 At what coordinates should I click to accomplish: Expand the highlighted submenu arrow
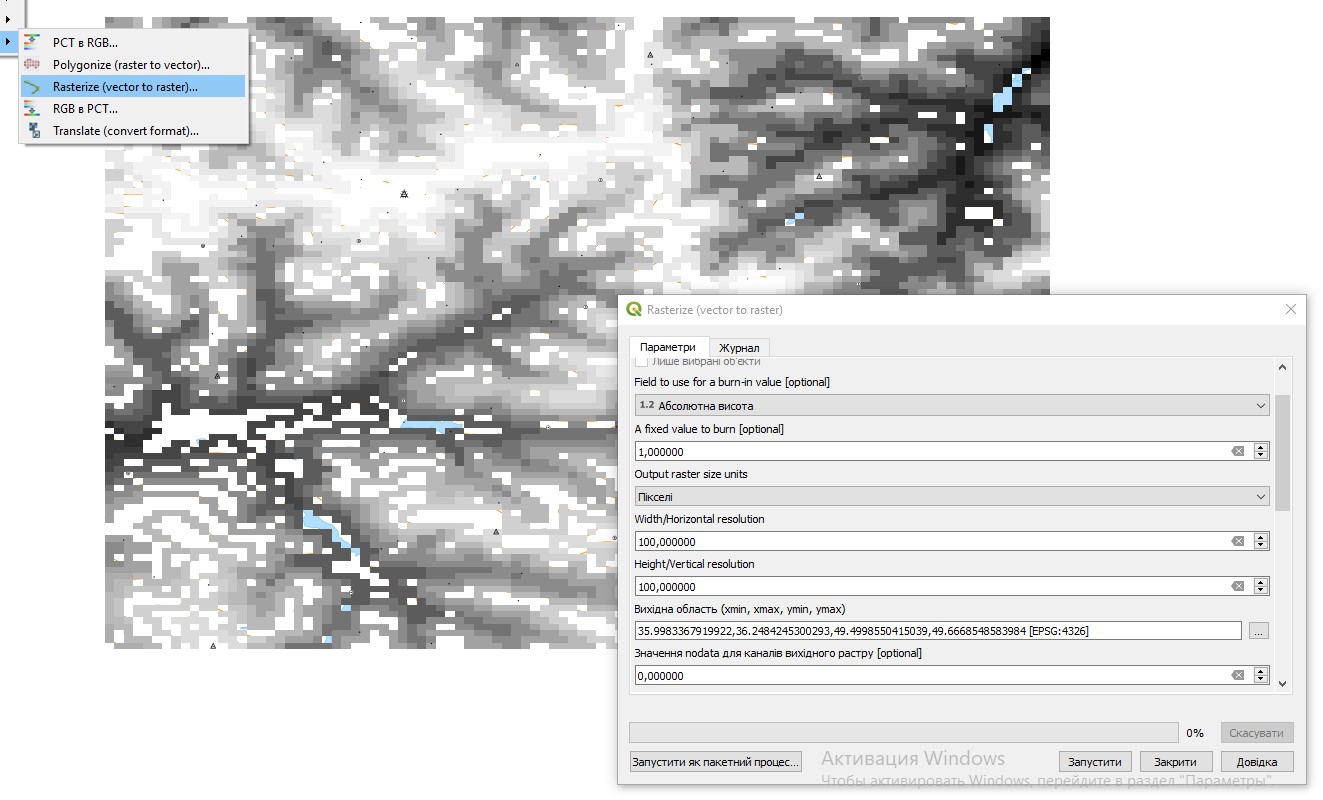click(6, 42)
